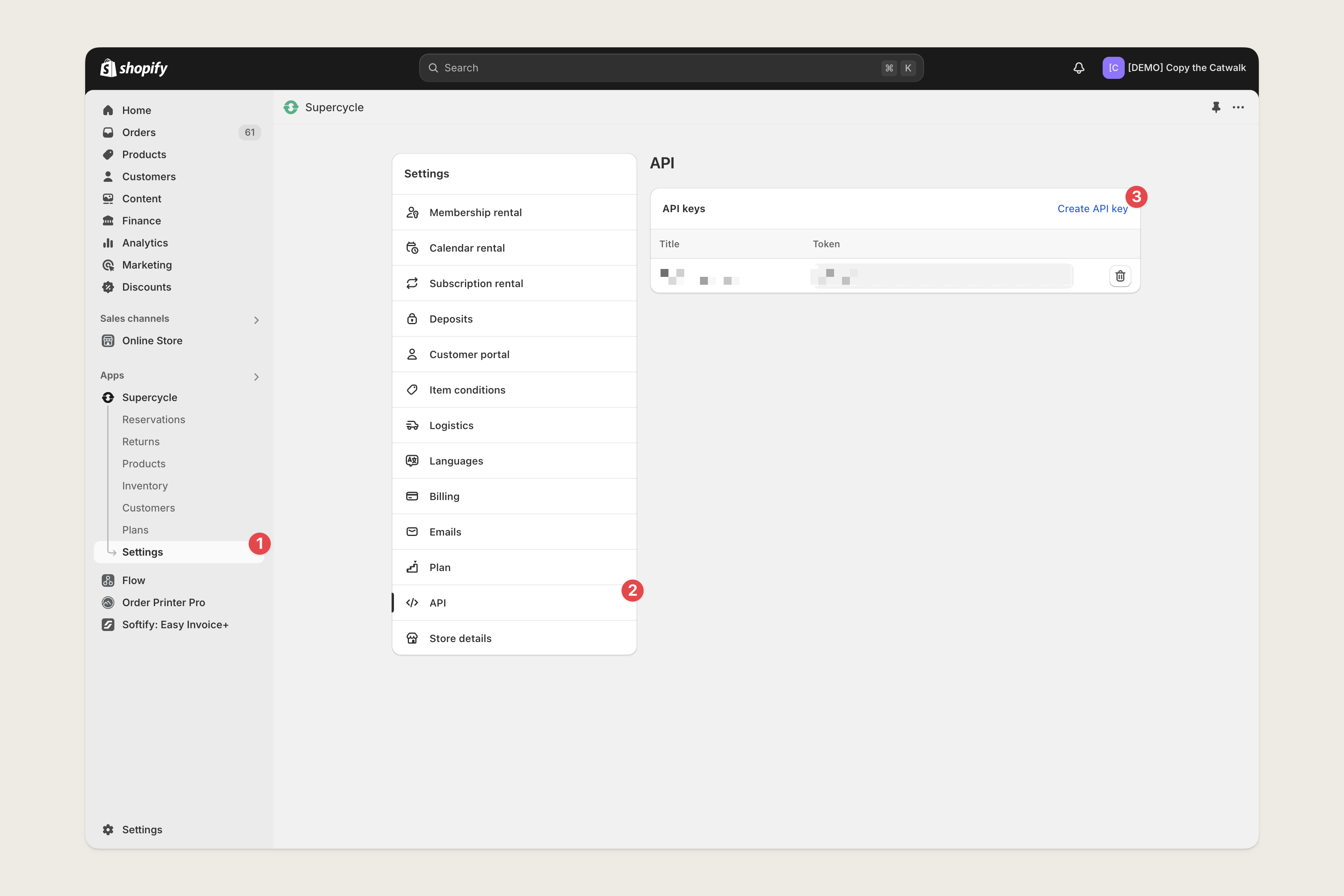Click the notifications bell icon

pos(1078,68)
